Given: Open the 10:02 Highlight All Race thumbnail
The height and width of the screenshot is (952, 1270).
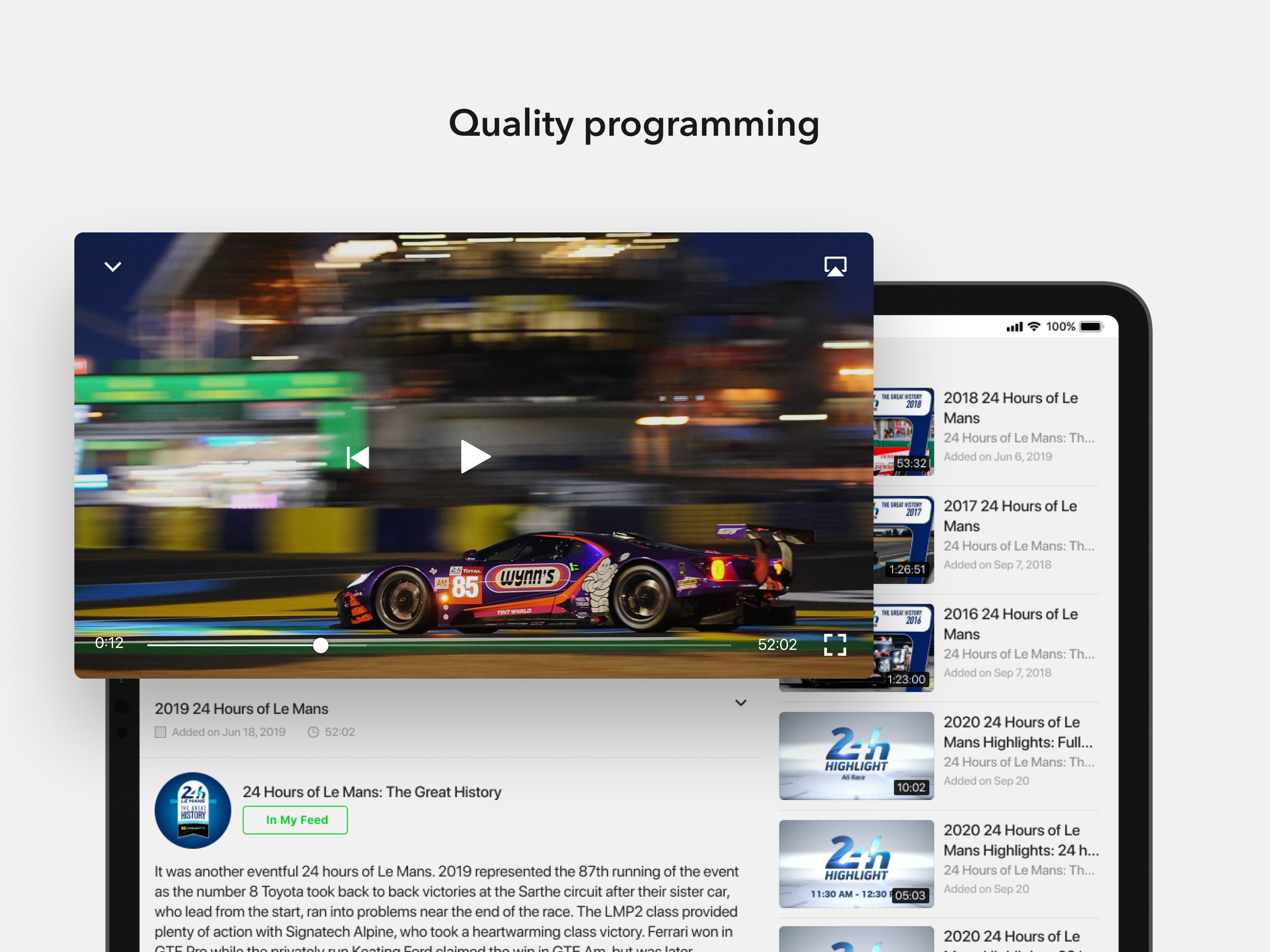Looking at the screenshot, I should [x=856, y=756].
